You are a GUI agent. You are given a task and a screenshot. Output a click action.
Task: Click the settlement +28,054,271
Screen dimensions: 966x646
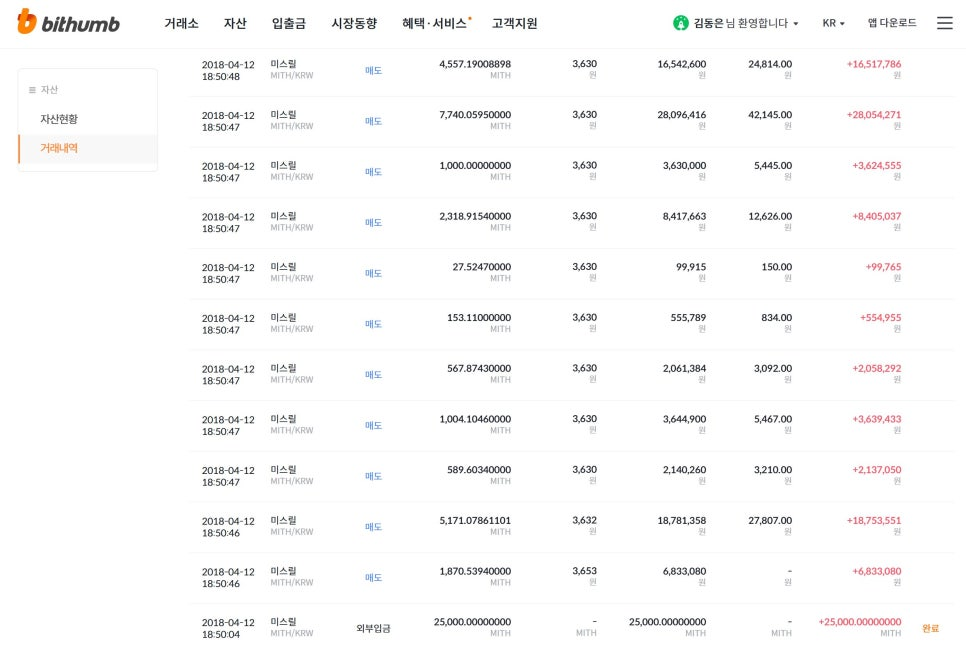pos(874,115)
